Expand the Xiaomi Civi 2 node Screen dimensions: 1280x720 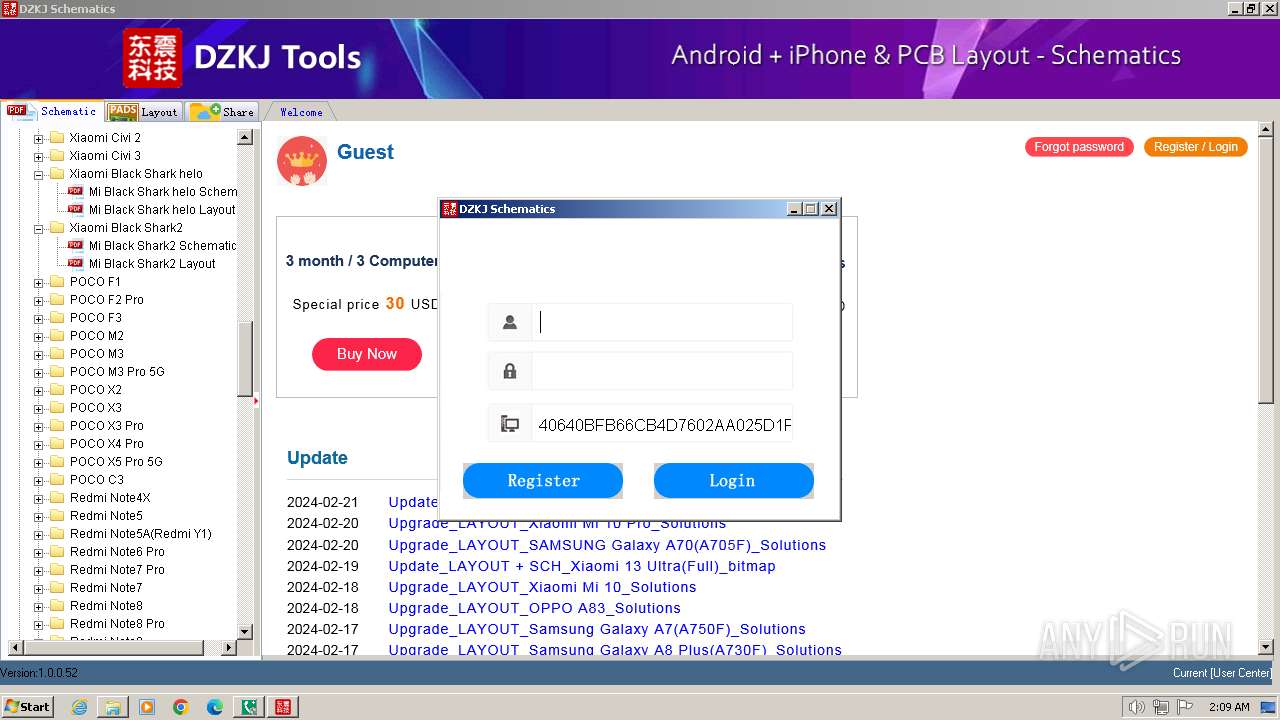[39, 138]
